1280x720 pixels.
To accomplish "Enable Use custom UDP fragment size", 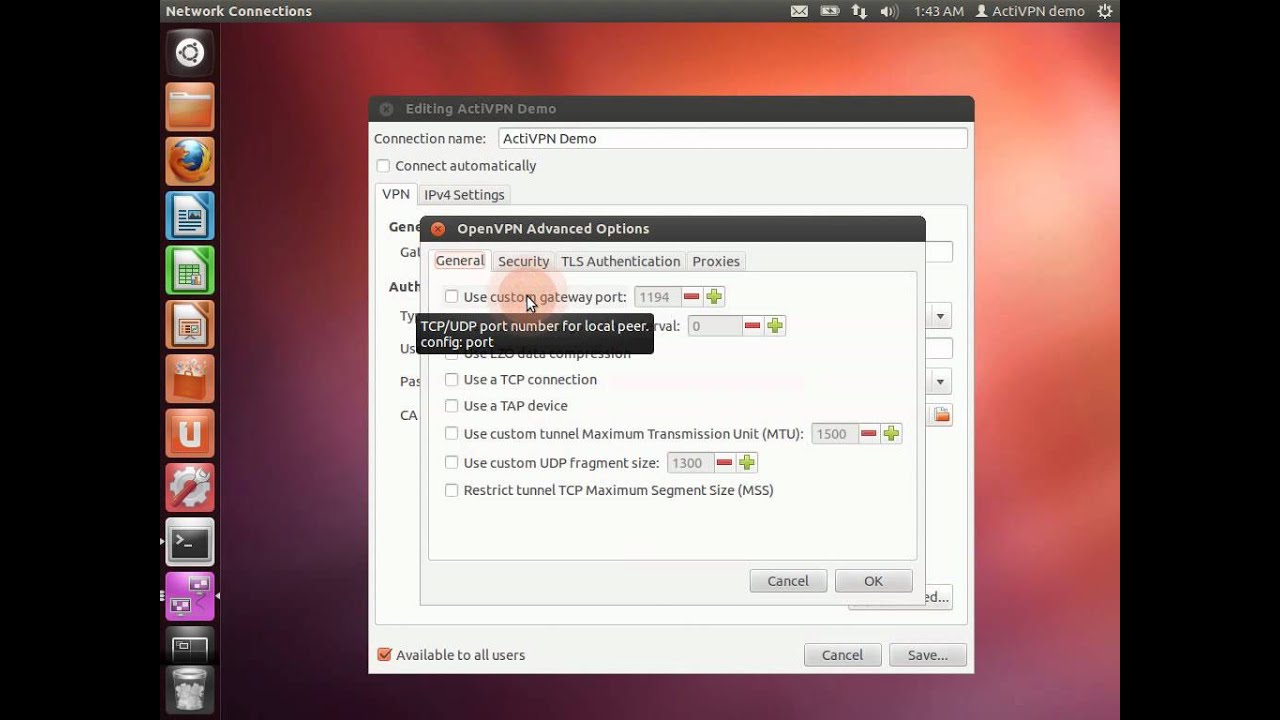I will pos(451,463).
